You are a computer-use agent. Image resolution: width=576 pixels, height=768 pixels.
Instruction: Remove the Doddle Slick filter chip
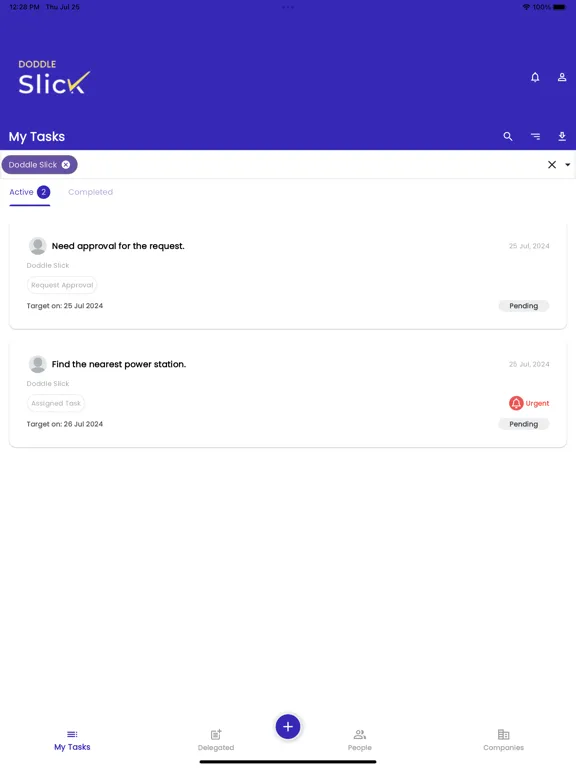pos(66,165)
